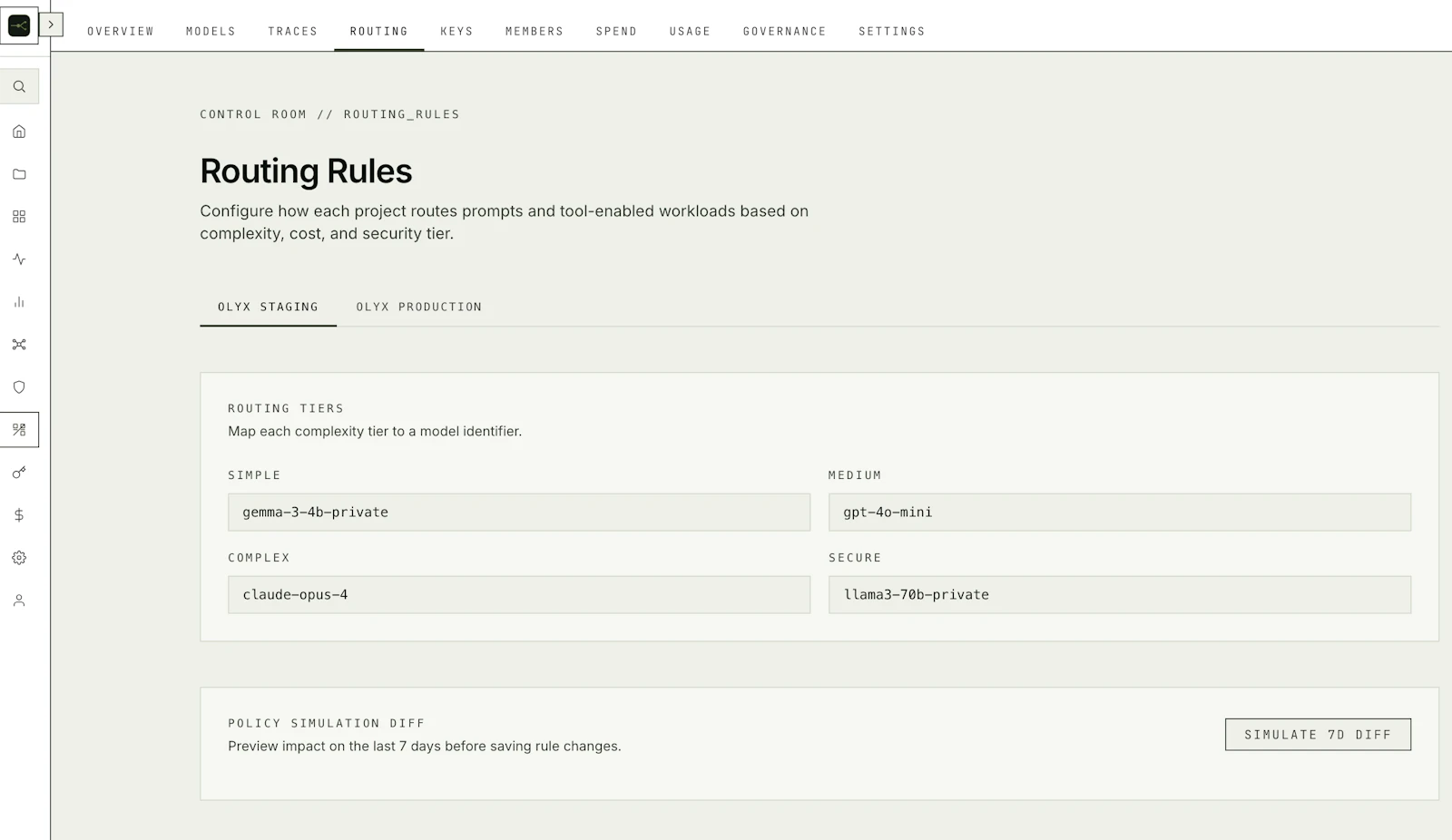Screen dimensions: 1452x840
Task: Go to home via sidebar house icon
Action: [x=19, y=132]
